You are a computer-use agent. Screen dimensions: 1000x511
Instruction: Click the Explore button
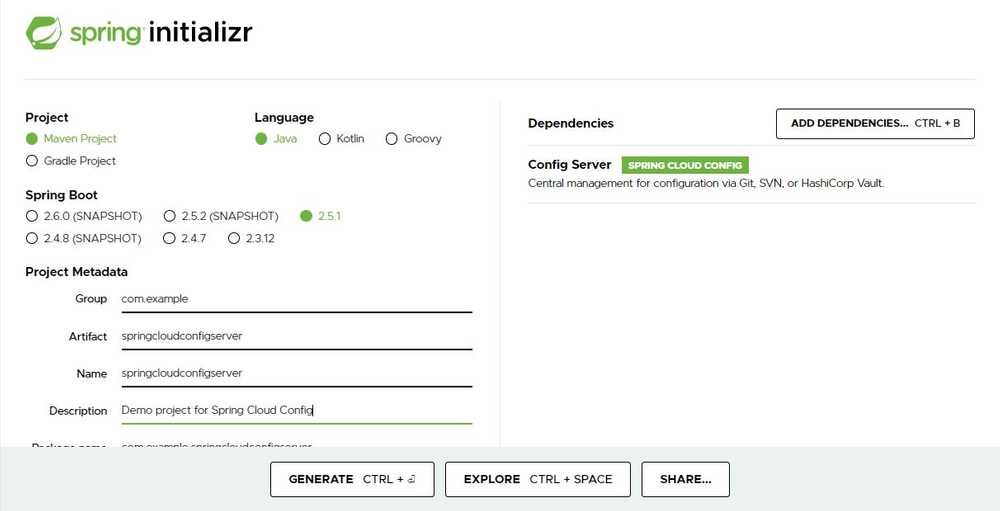pyautogui.click(x=538, y=479)
